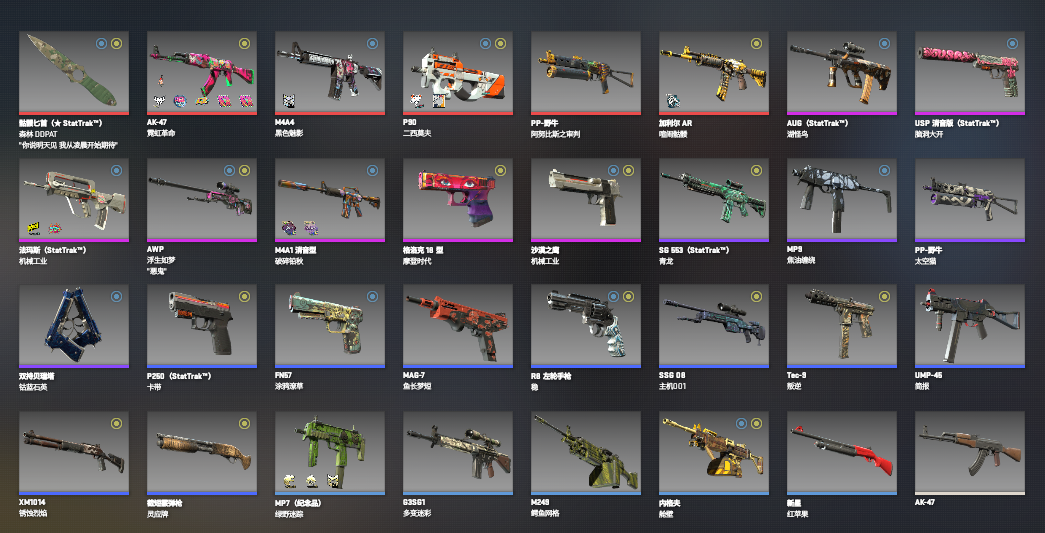
Task: Click the blue CT badge on USP-S
Action: click(x=1012, y=43)
